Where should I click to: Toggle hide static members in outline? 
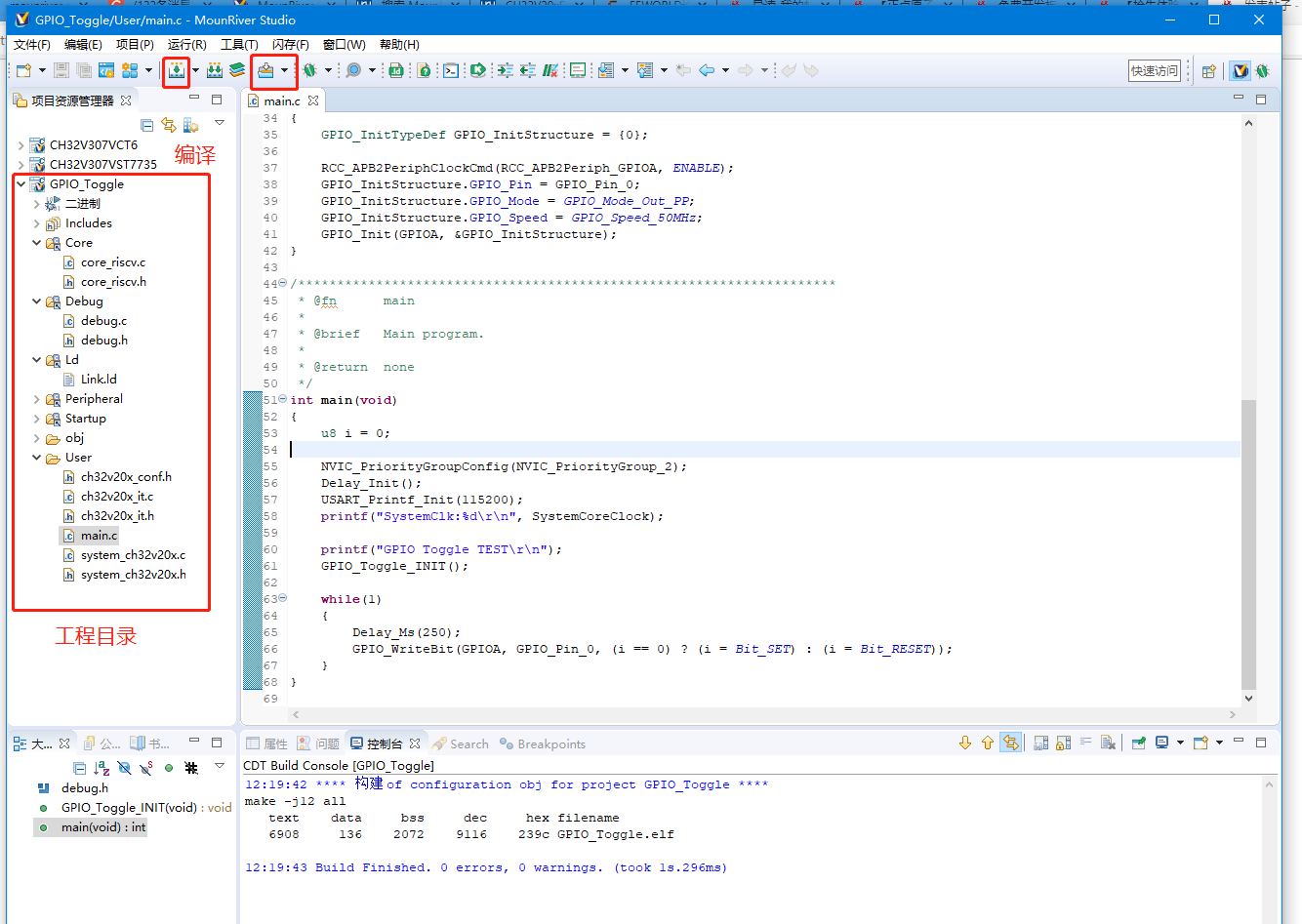click(x=146, y=768)
